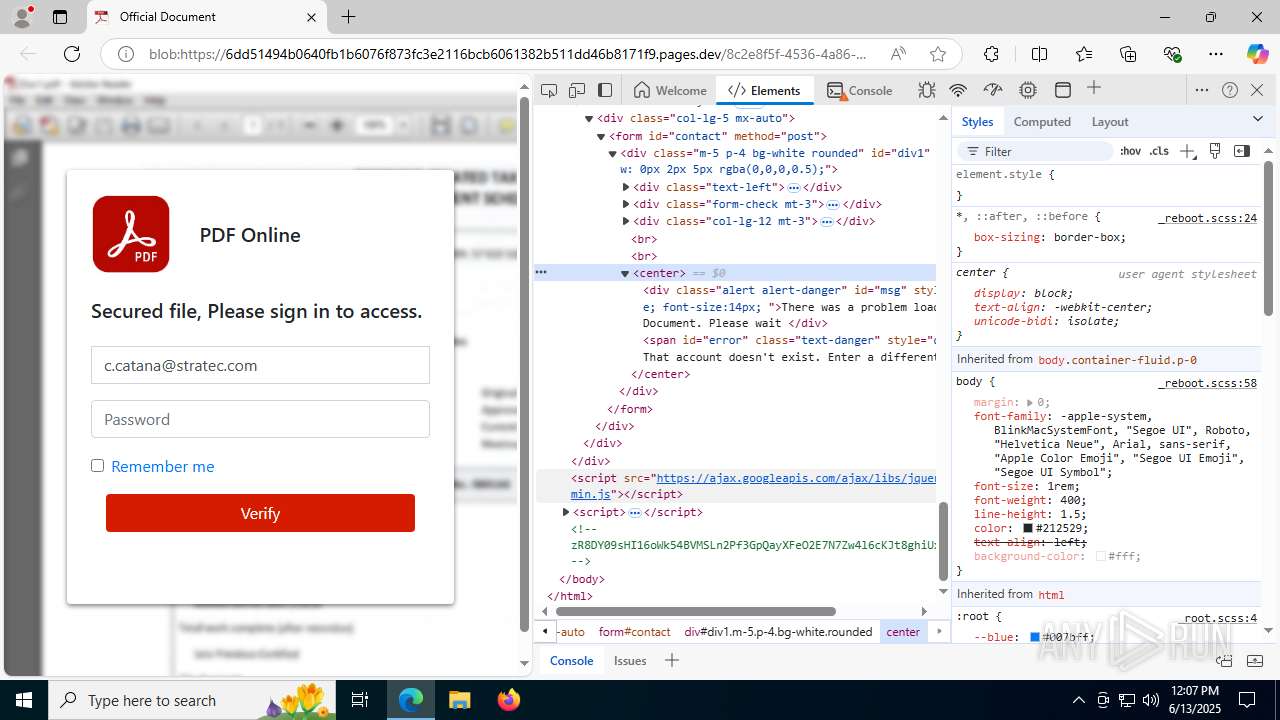Expand the div form-check mt-3 node
This screenshot has width=1280, height=720.
(626, 204)
